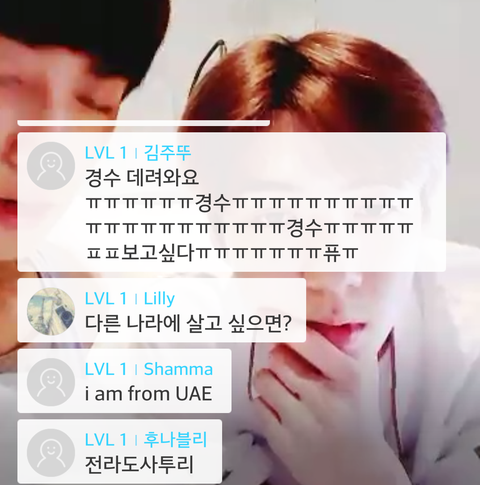Tap the comment "전라도사투리"
Screen dimensions: 480x485
click(139, 465)
